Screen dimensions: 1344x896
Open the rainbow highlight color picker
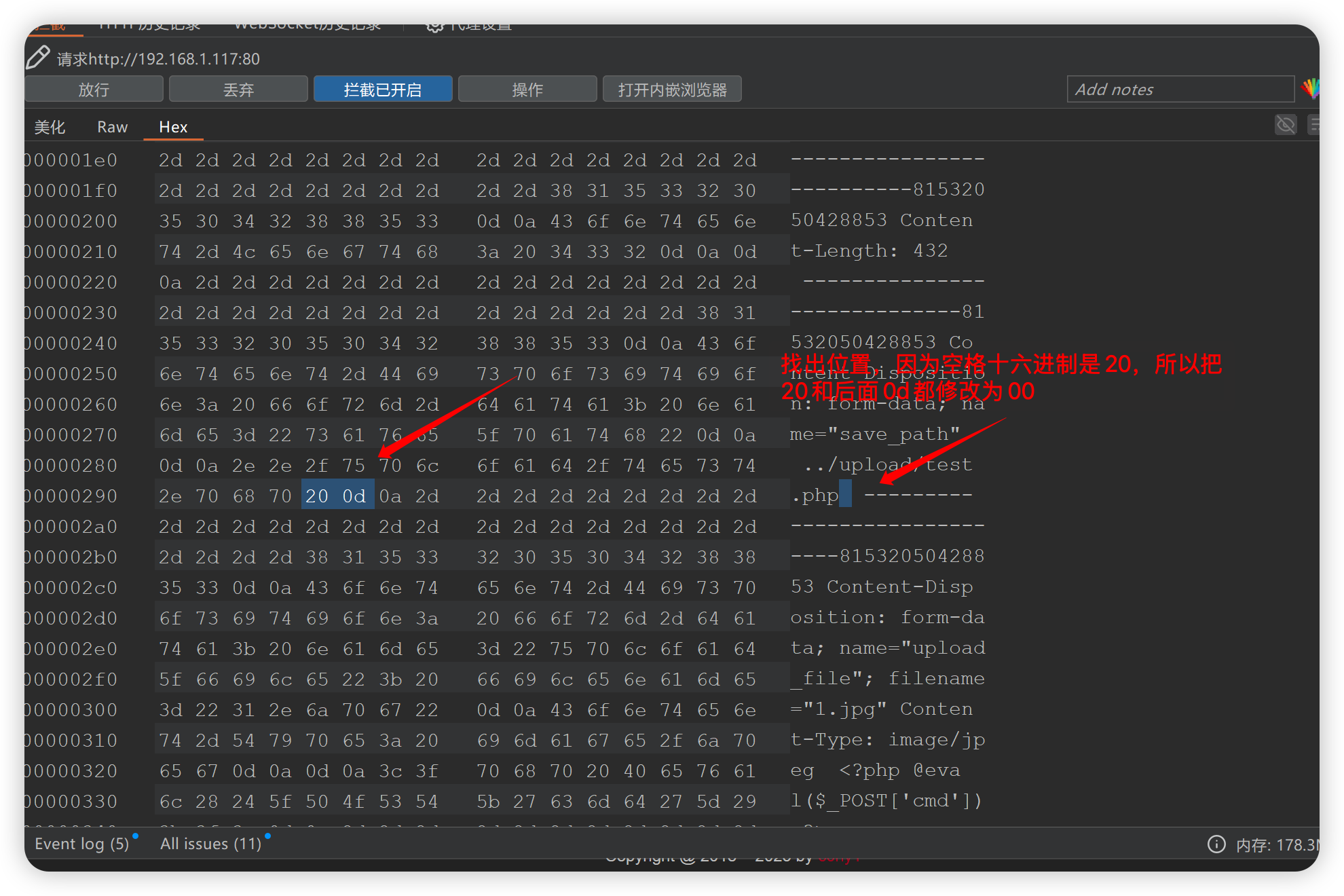pyautogui.click(x=1310, y=88)
